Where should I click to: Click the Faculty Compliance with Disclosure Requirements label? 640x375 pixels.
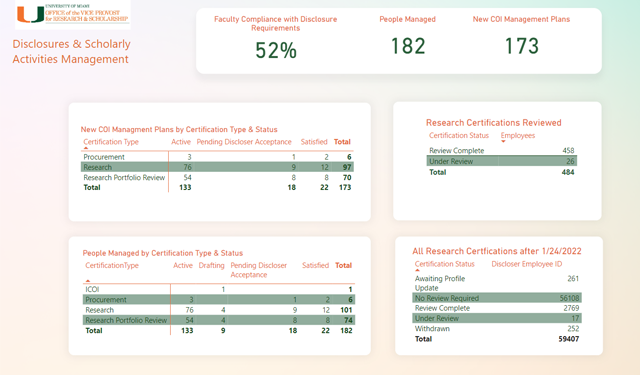pyautogui.click(x=276, y=24)
